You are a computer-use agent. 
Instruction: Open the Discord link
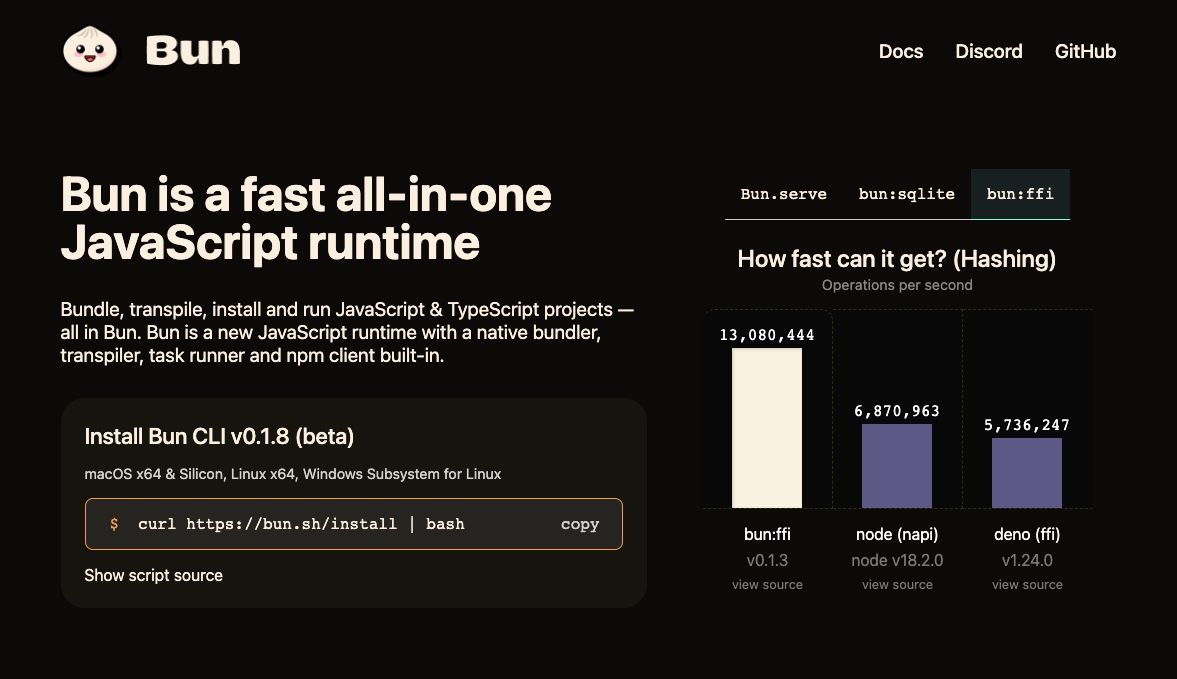click(989, 51)
